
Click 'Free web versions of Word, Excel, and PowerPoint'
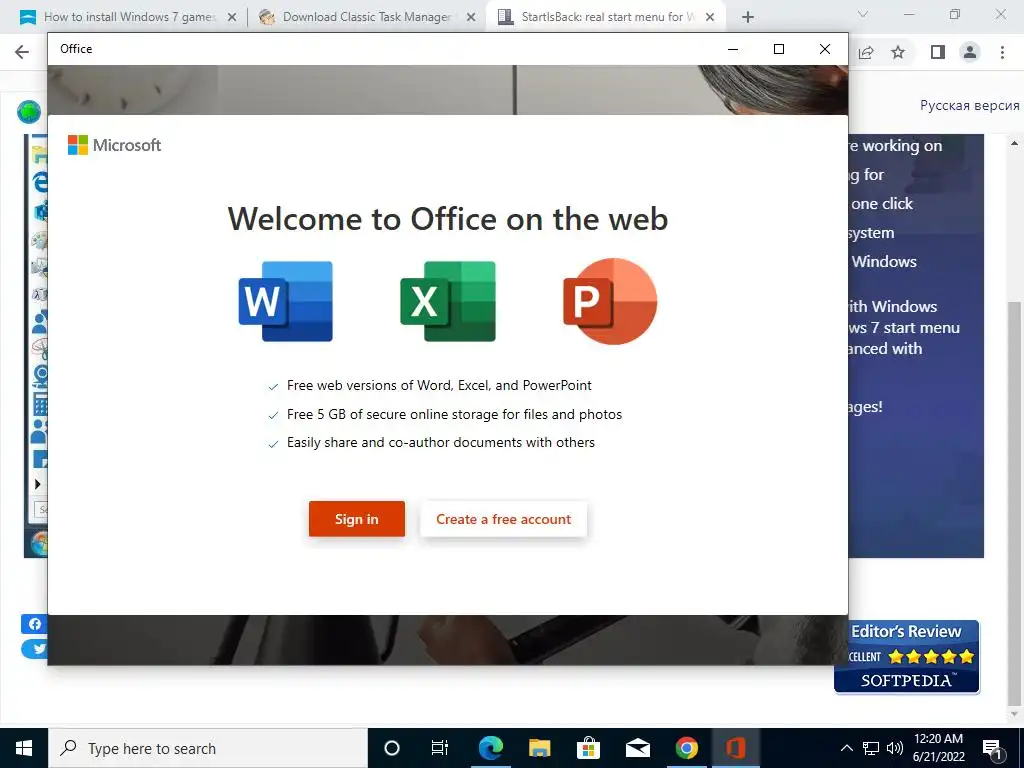click(439, 385)
